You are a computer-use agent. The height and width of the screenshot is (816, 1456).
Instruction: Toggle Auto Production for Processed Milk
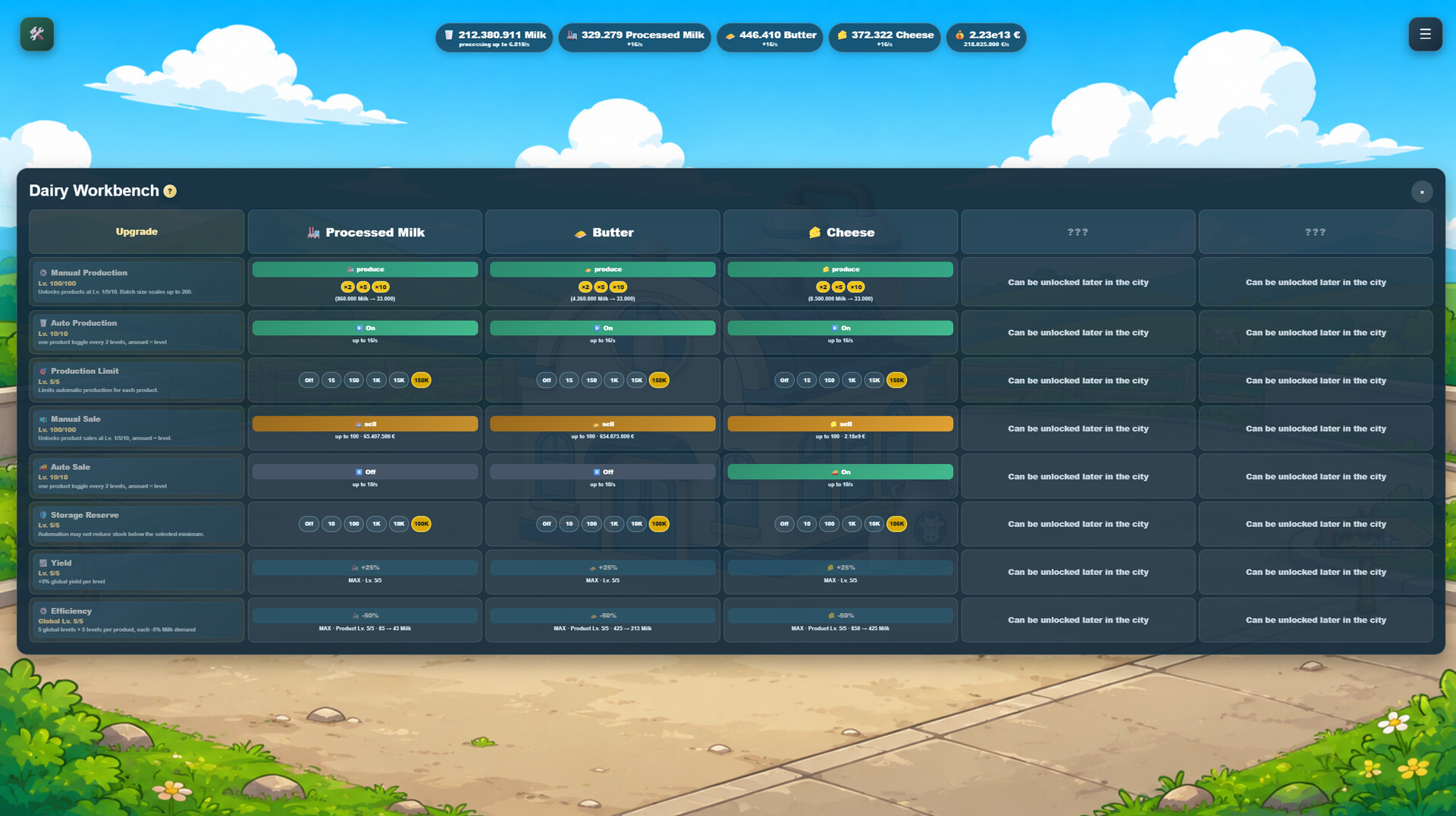click(365, 328)
